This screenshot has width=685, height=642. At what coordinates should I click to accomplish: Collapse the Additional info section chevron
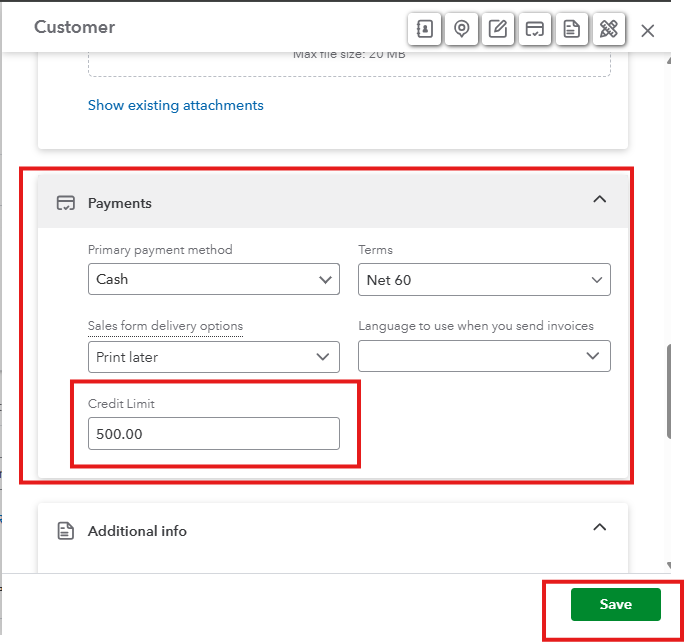600,527
